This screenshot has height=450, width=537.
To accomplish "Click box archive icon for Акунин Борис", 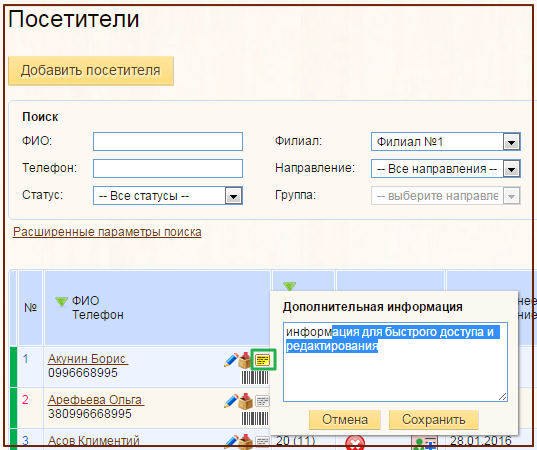I will point(245,360).
